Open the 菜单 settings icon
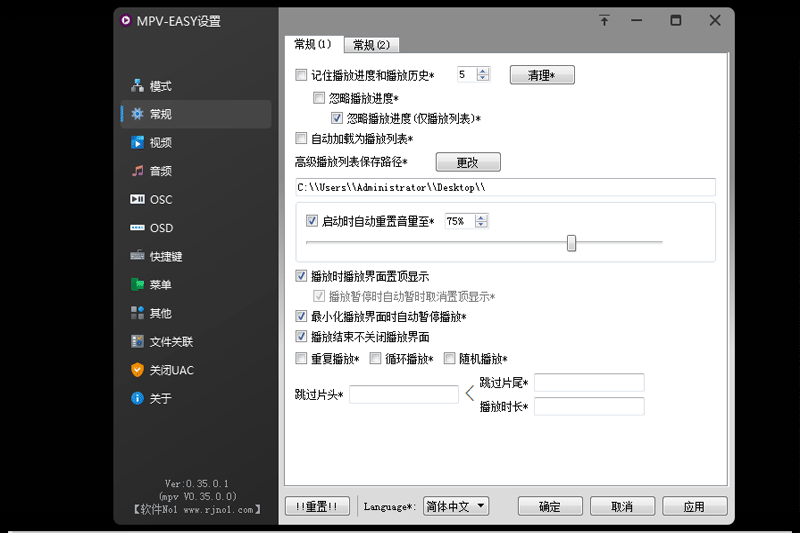The image size is (800, 533). (137, 284)
